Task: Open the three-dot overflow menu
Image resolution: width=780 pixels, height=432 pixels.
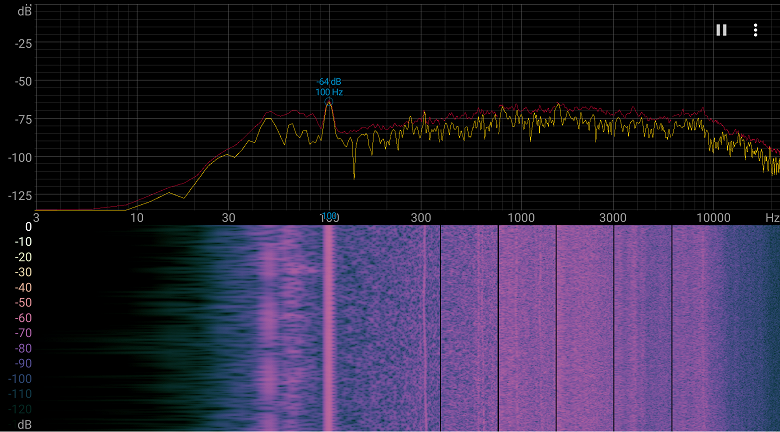Action: pyautogui.click(x=755, y=30)
